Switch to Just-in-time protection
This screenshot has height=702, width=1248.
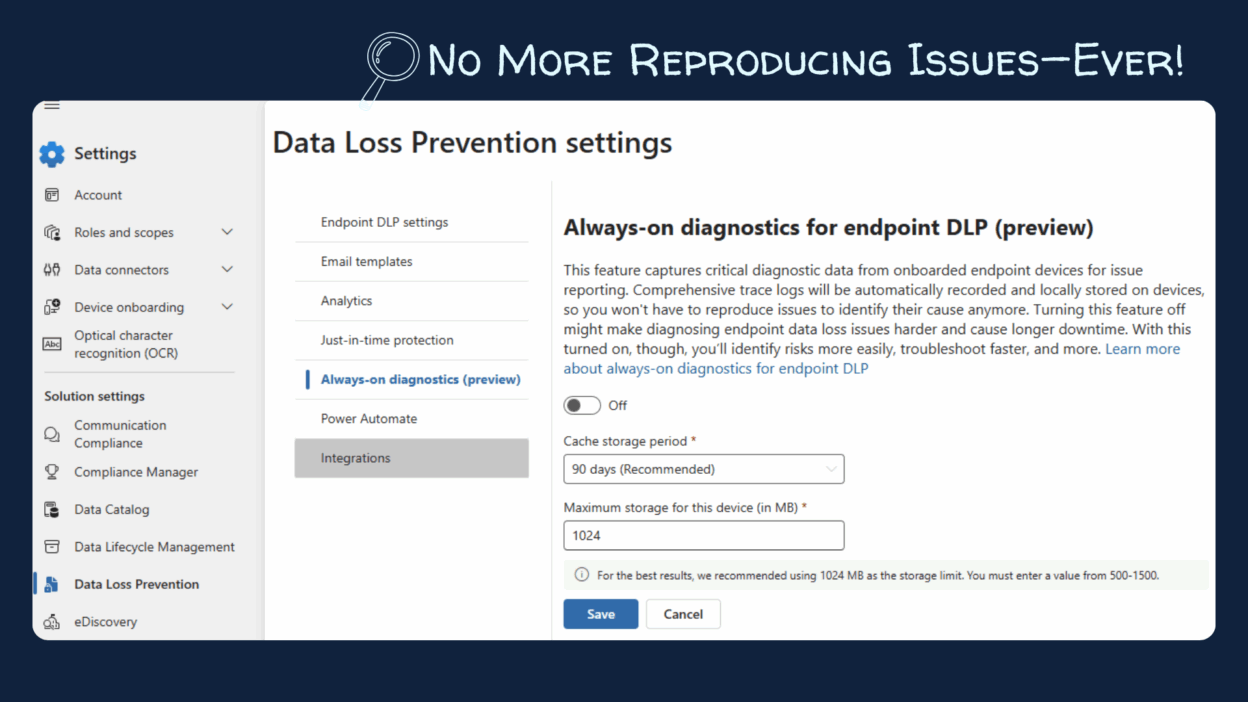pos(387,340)
